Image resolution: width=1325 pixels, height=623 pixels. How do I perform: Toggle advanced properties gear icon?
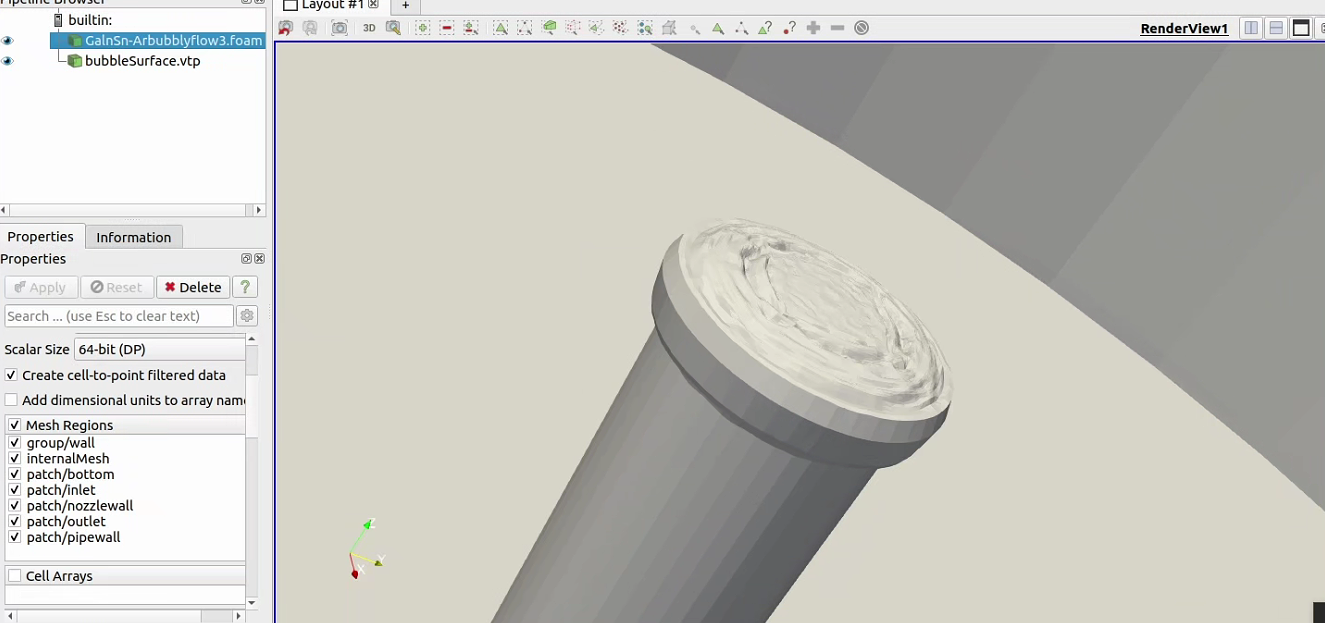[x=247, y=316]
